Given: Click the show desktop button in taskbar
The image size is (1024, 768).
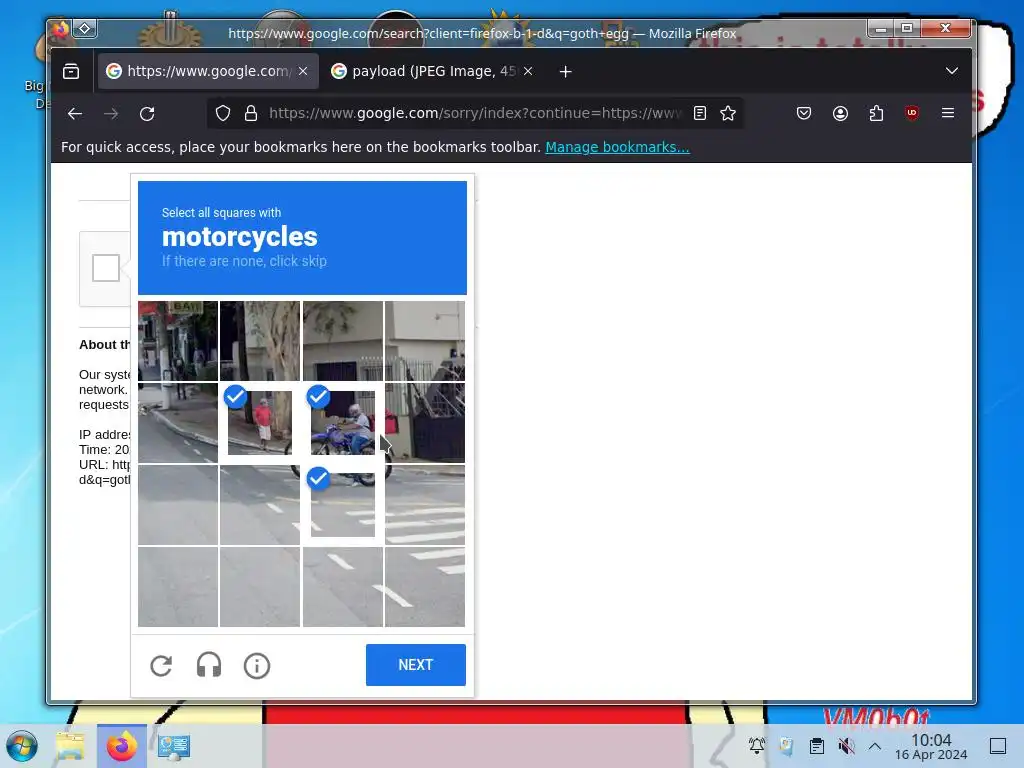Looking at the screenshot, I should pyautogui.click(x=998, y=746).
